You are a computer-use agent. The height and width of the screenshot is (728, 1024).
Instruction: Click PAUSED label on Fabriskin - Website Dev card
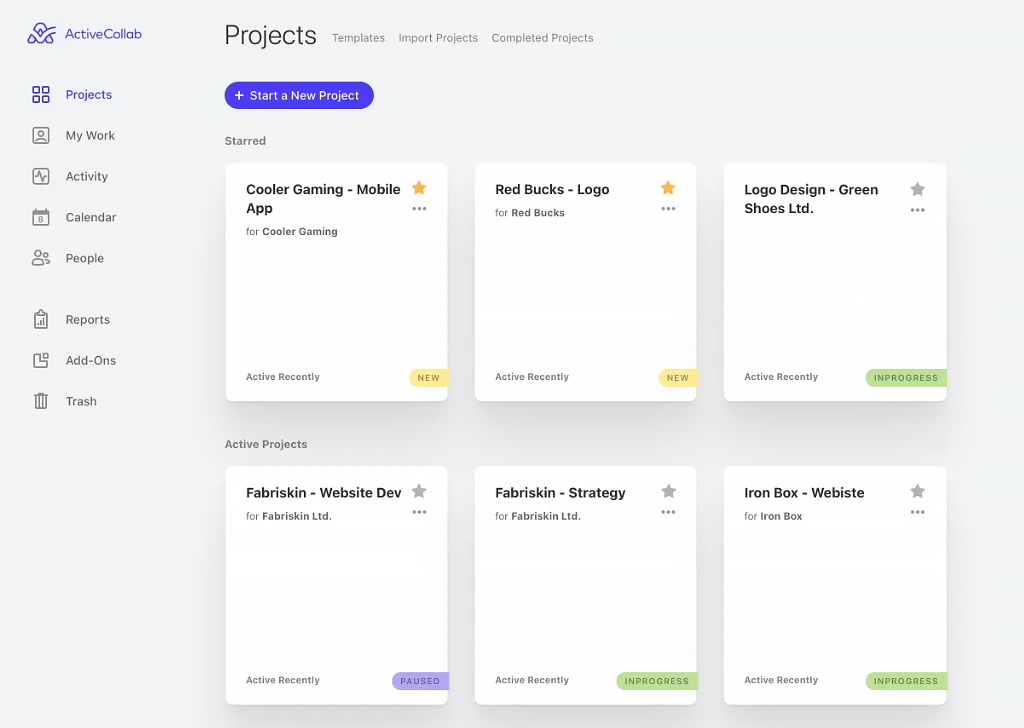coord(420,681)
